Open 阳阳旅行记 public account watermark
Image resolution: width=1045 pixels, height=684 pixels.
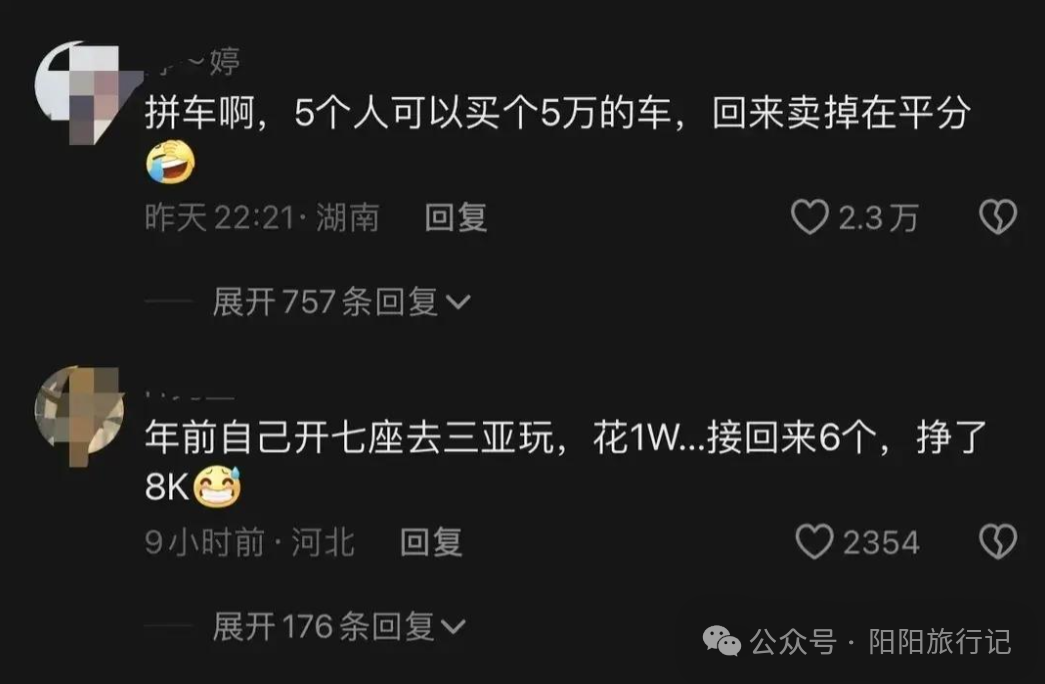[x=940, y=642]
